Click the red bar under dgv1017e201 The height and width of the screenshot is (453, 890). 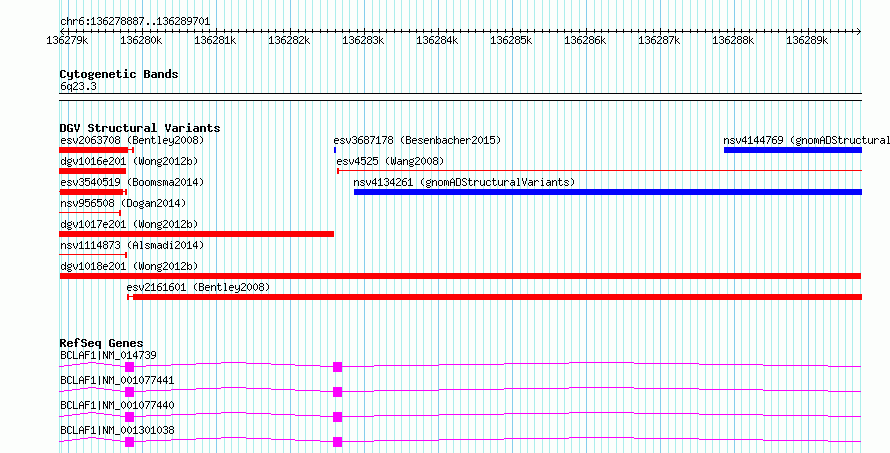tap(196, 234)
